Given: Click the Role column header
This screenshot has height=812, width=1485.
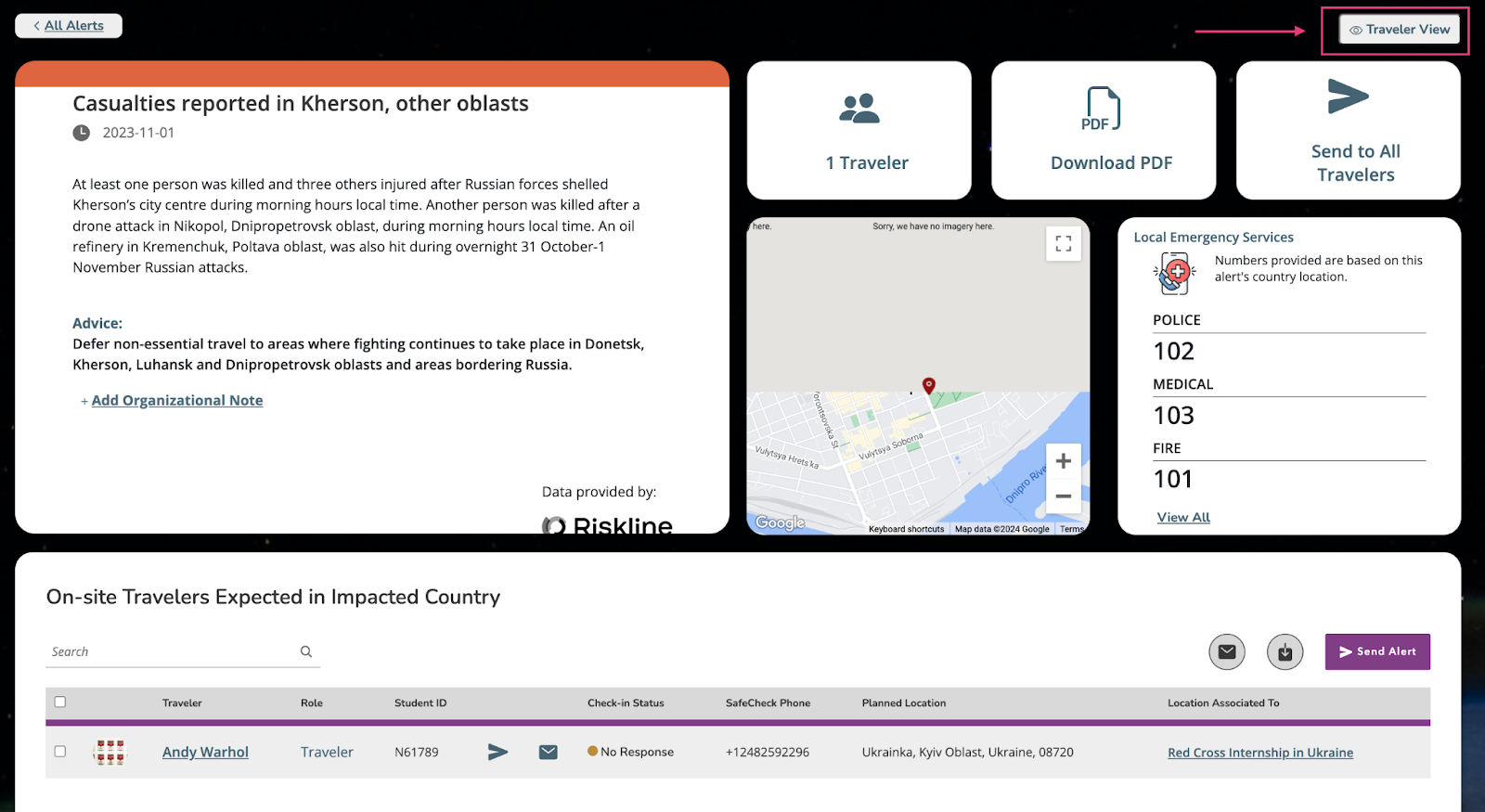Looking at the screenshot, I should [x=312, y=703].
